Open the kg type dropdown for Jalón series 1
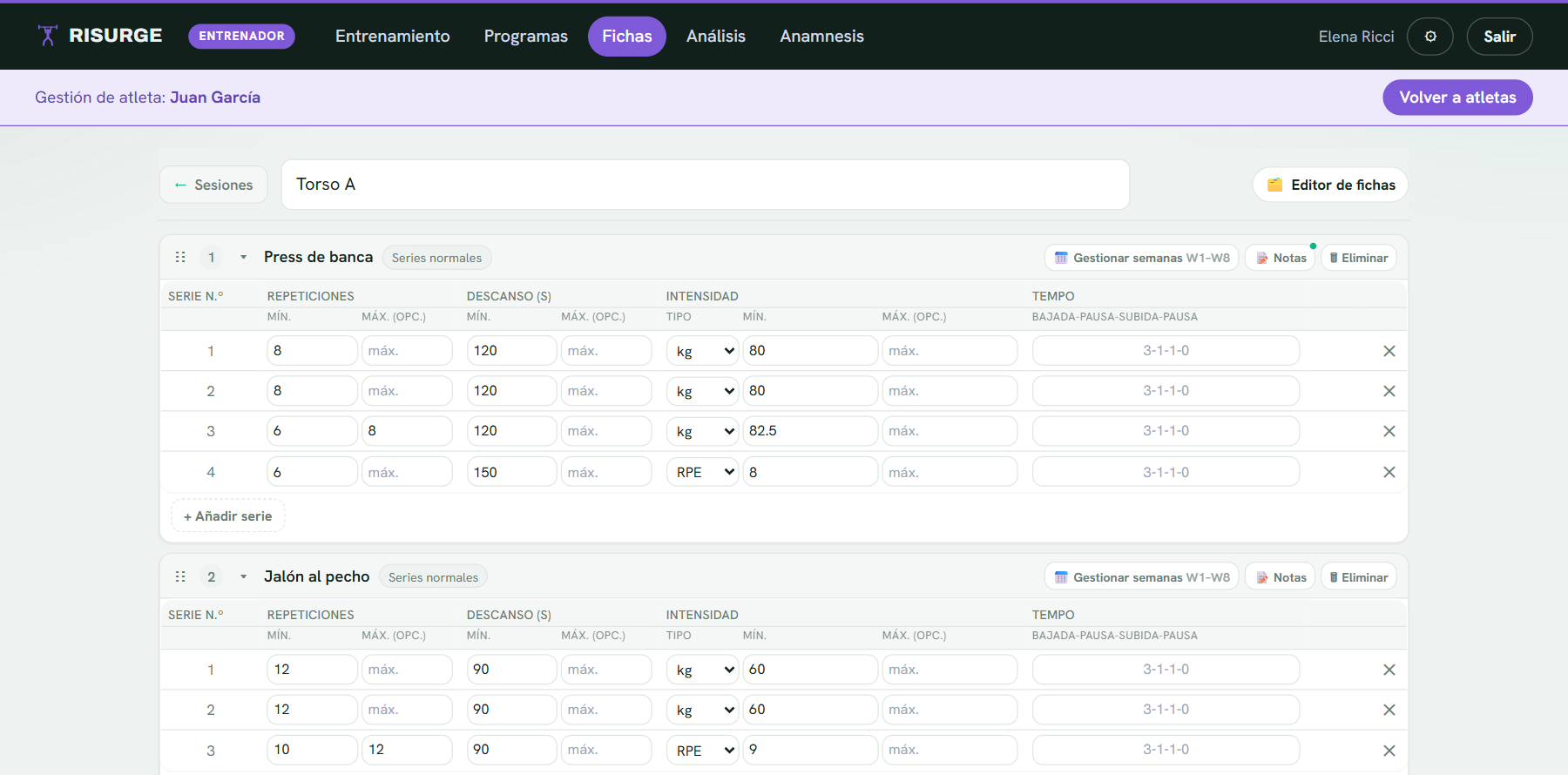This screenshot has height=775, width=1568. 703,670
